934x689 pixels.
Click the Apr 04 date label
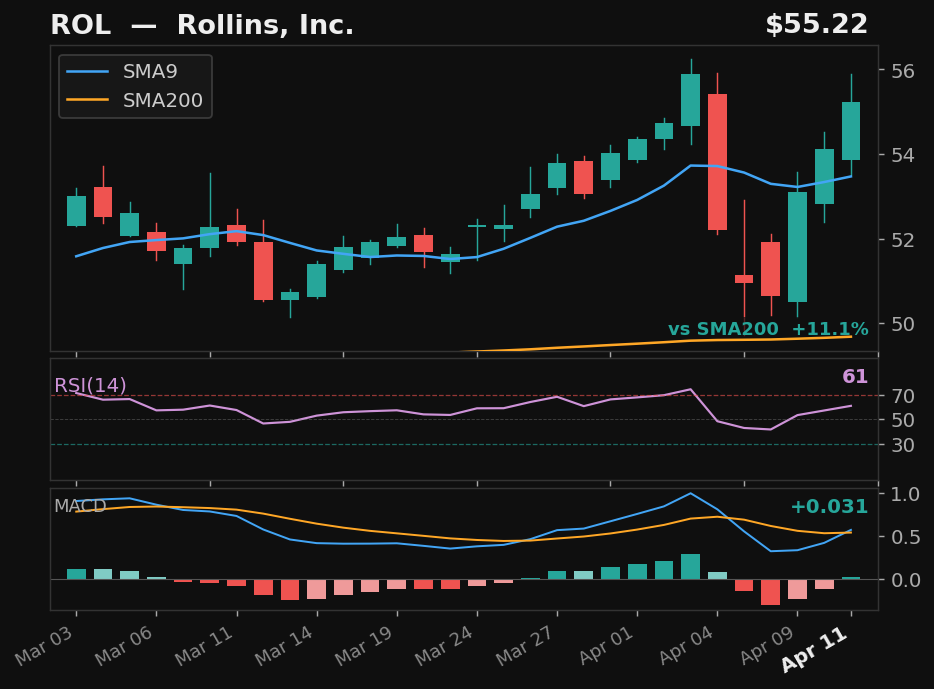pos(687,645)
